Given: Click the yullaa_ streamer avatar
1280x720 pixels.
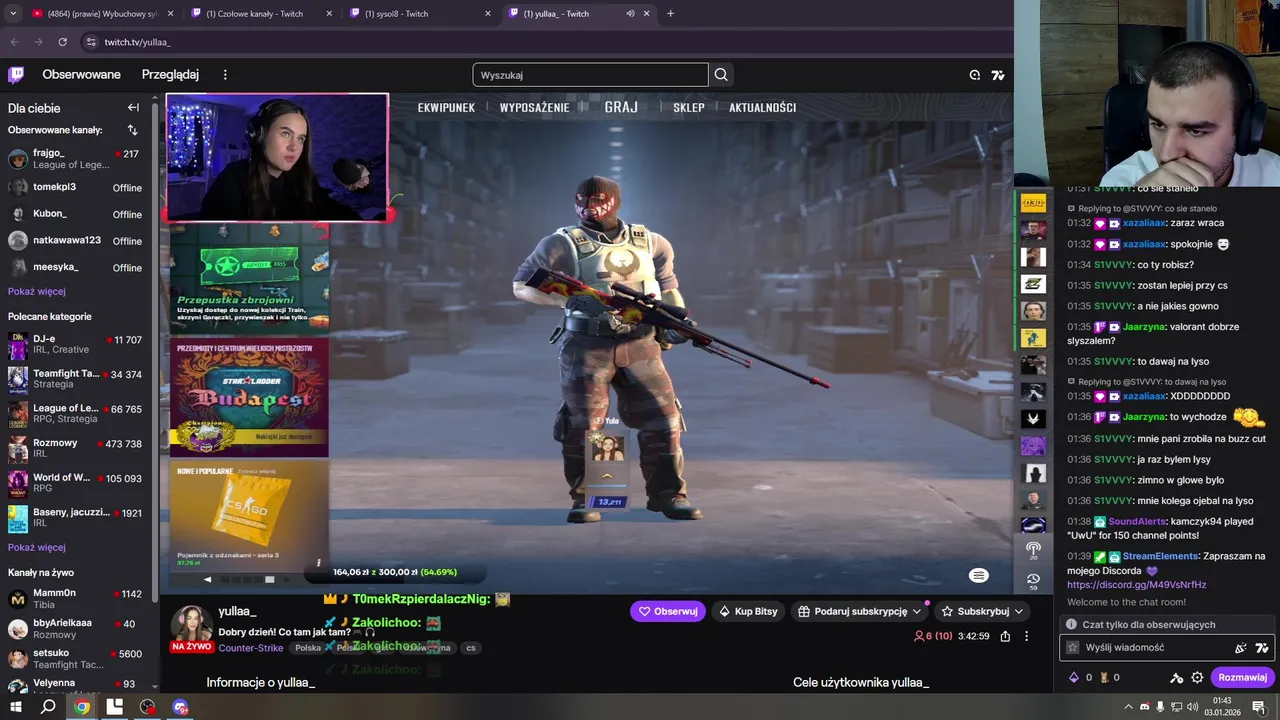Looking at the screenshot, I should [x=190, y=625].
